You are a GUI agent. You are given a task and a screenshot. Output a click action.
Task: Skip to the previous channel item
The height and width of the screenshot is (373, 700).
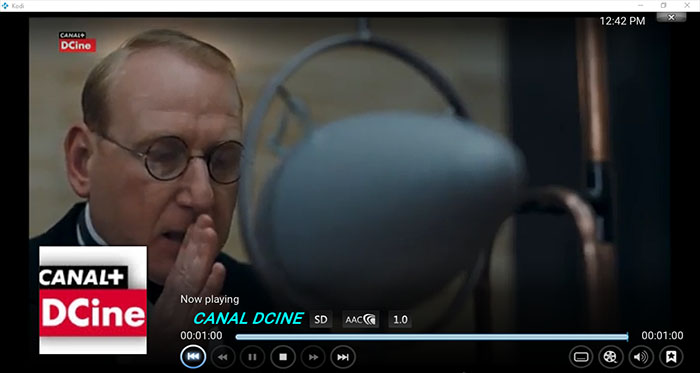(193, 357)
